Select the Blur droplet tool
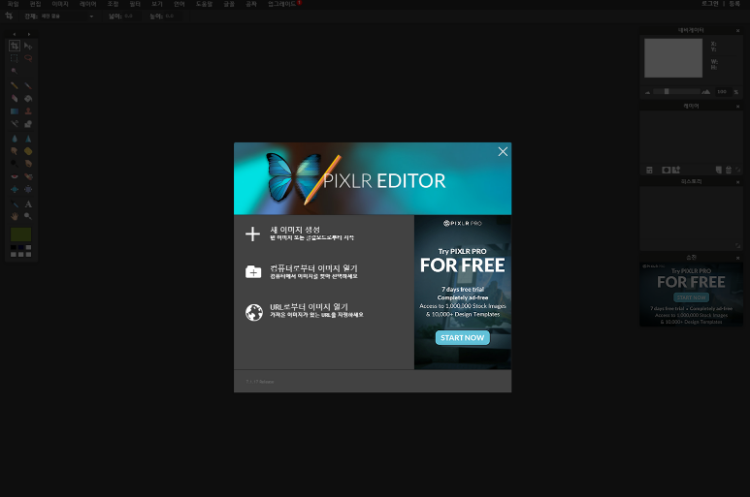 14,139
